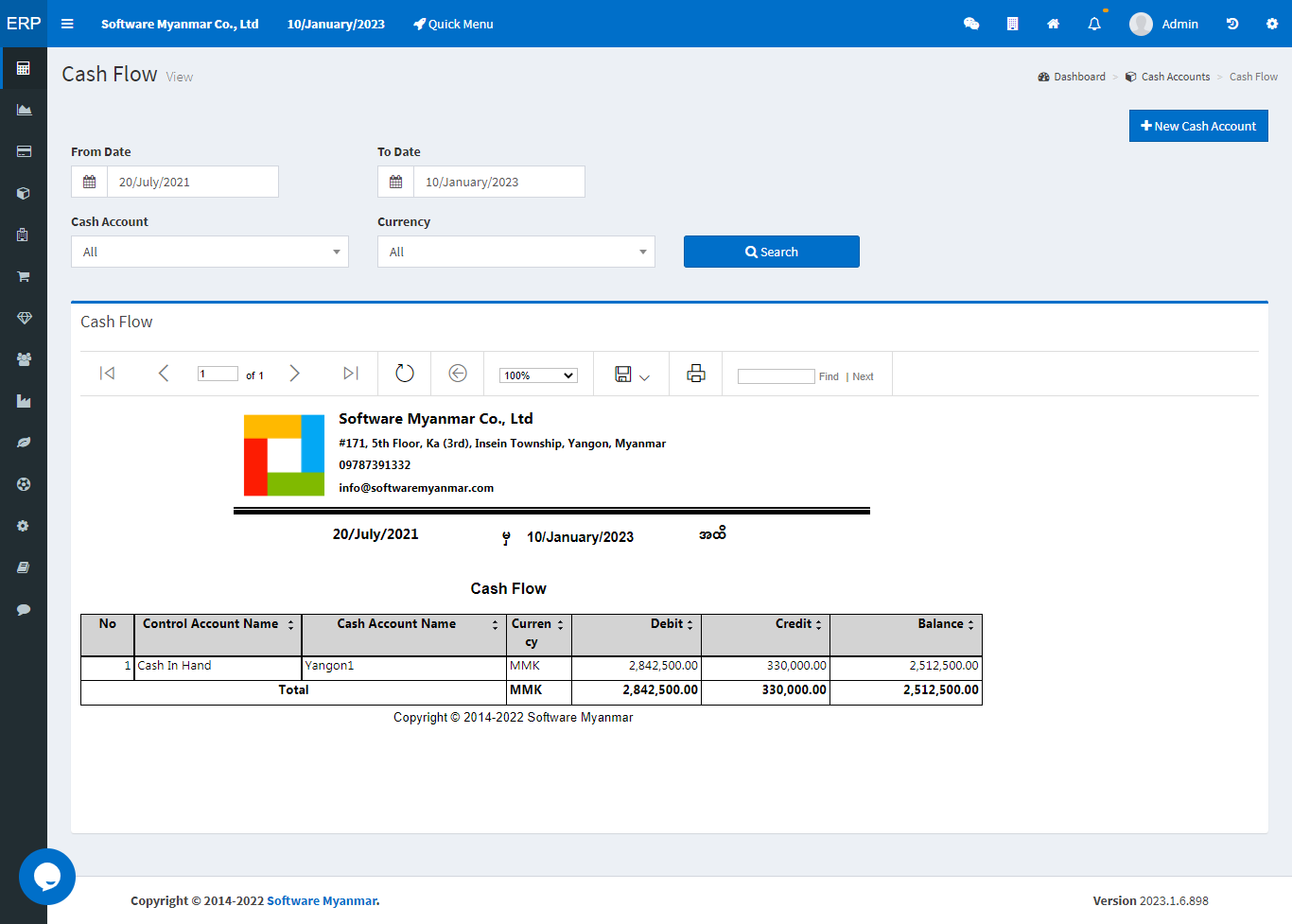This screenshot has height=924, width=1292.
Task: Click the ERP logo
Action: [x=24, y=24]
